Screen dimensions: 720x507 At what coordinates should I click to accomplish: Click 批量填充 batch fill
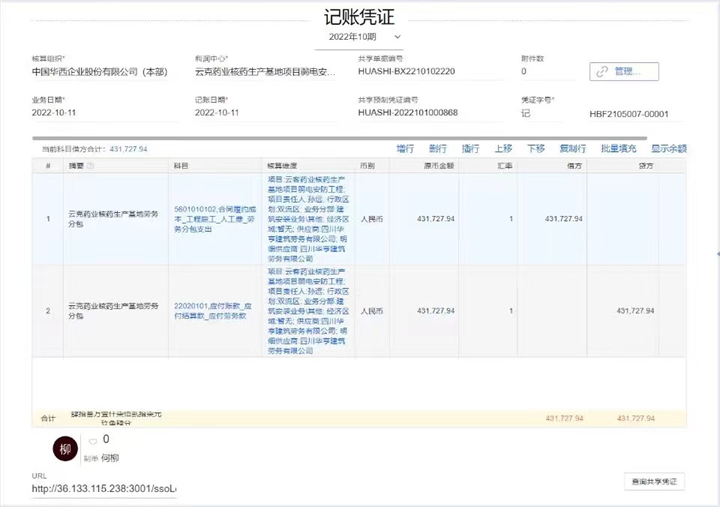[x=619, y=149]
